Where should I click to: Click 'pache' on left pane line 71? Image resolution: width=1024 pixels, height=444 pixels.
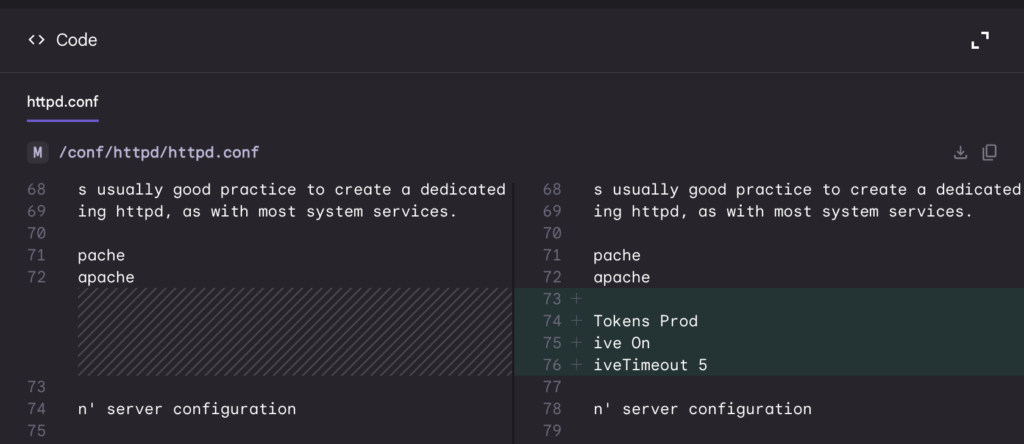101,255
